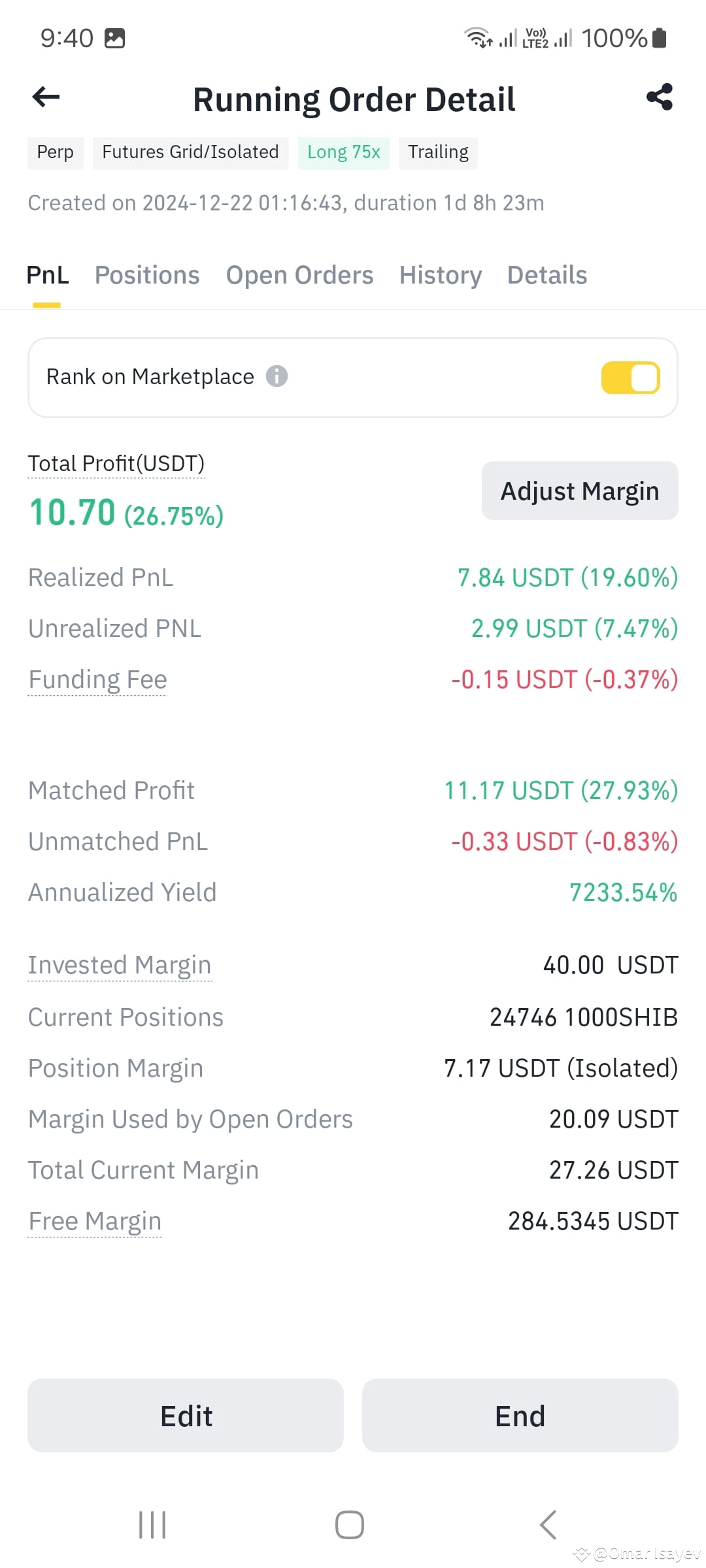Tap the Android recent apps icon
The image size is (706, 1568).
pos(152,1525)
